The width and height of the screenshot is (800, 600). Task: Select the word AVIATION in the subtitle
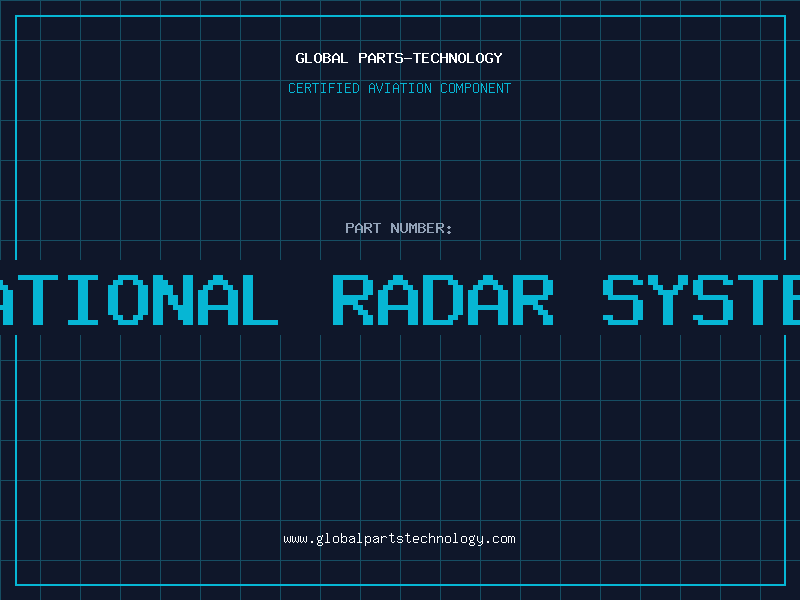tap(399, 88)
